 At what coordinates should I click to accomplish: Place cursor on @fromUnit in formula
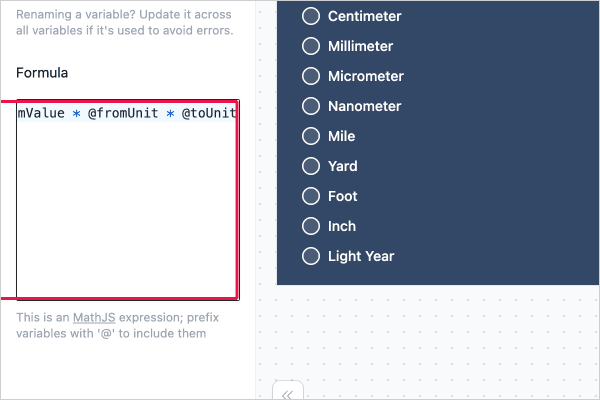tap(123, 113)
